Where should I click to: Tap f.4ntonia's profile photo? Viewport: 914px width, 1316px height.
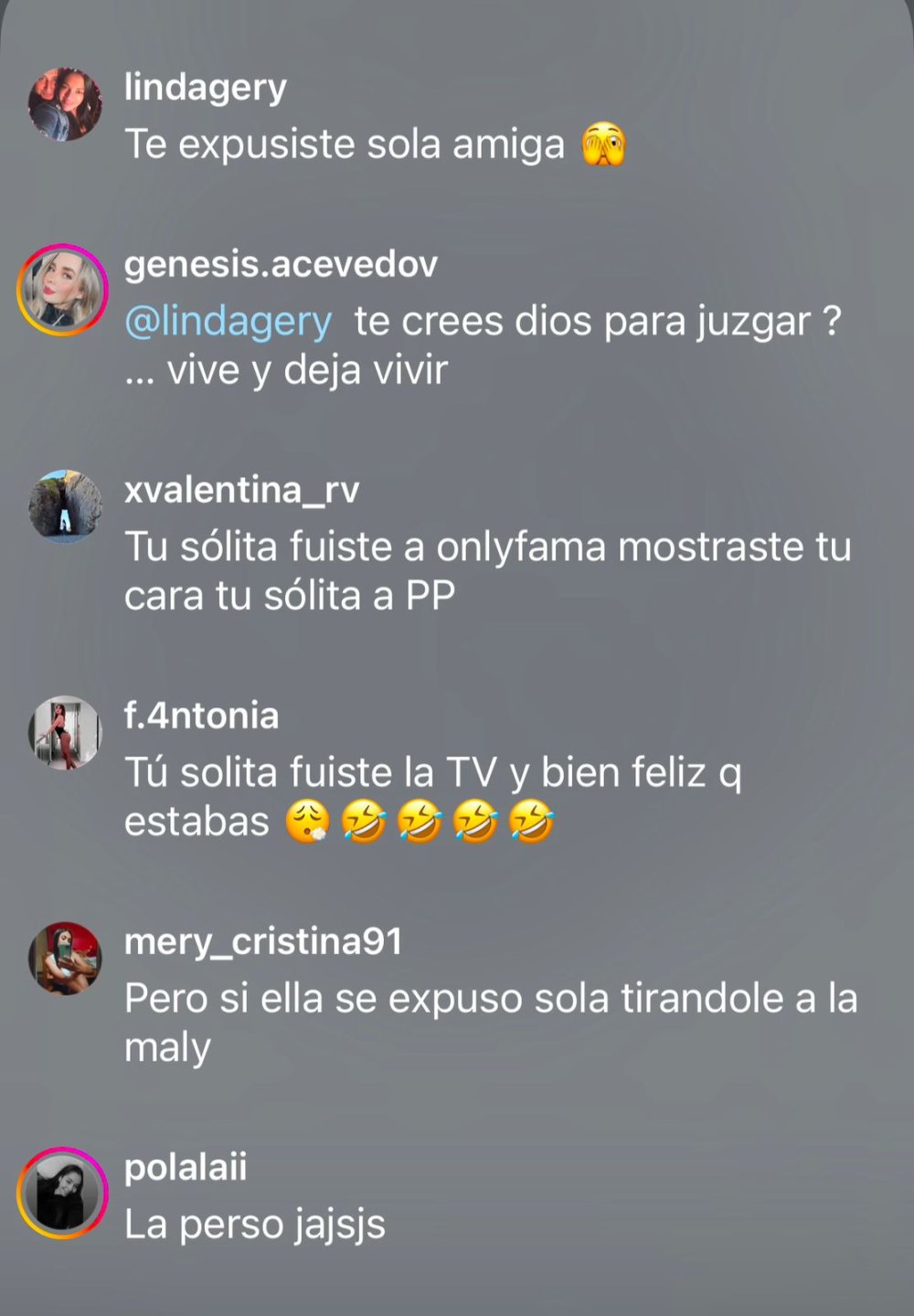[65, 733]
